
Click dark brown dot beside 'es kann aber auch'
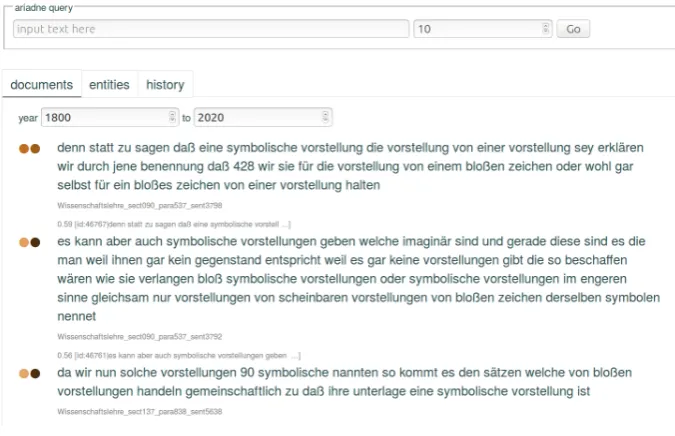point(35,243)
